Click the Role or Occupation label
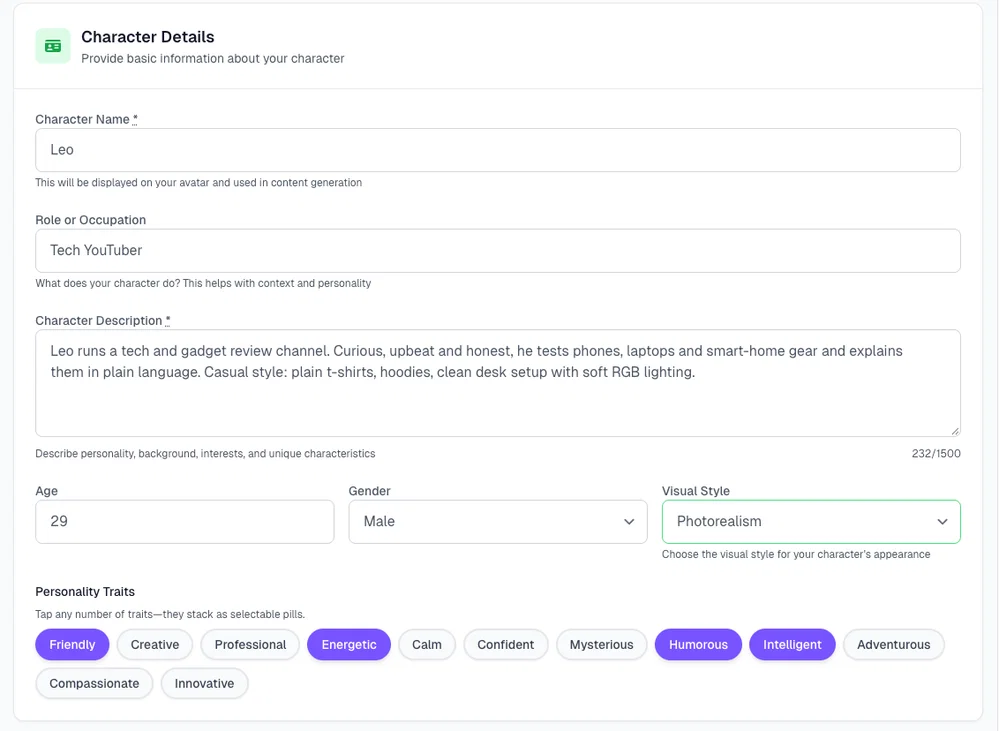This screenshot has height=731, width=999. 90,220
